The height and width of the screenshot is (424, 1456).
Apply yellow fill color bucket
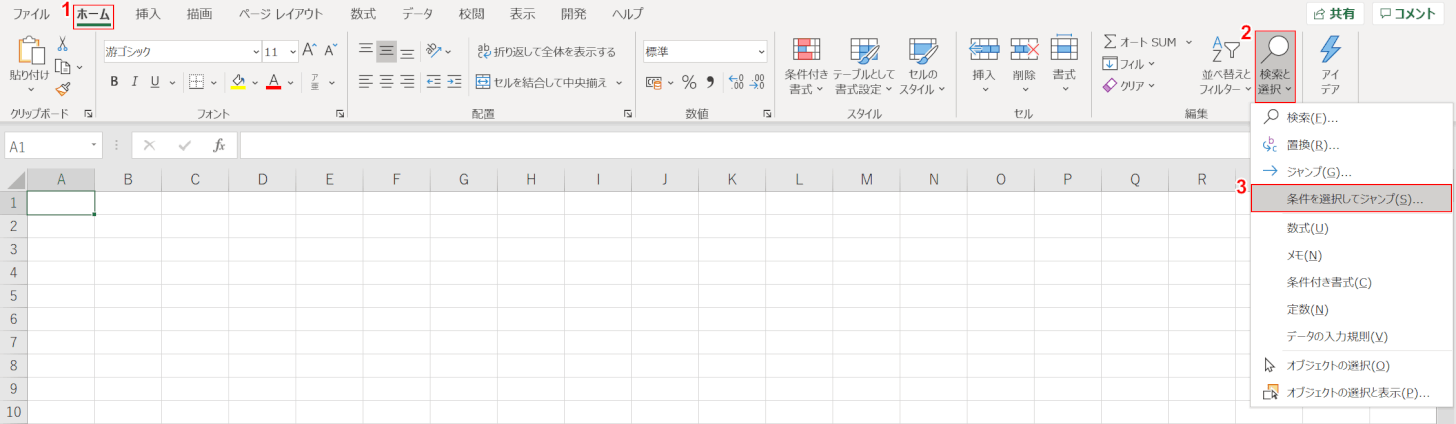tap(238, 82)
